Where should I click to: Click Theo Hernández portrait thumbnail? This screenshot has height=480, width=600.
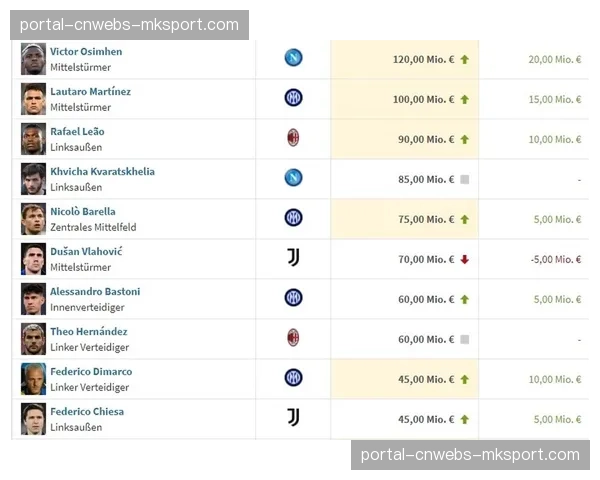point(34,339)
